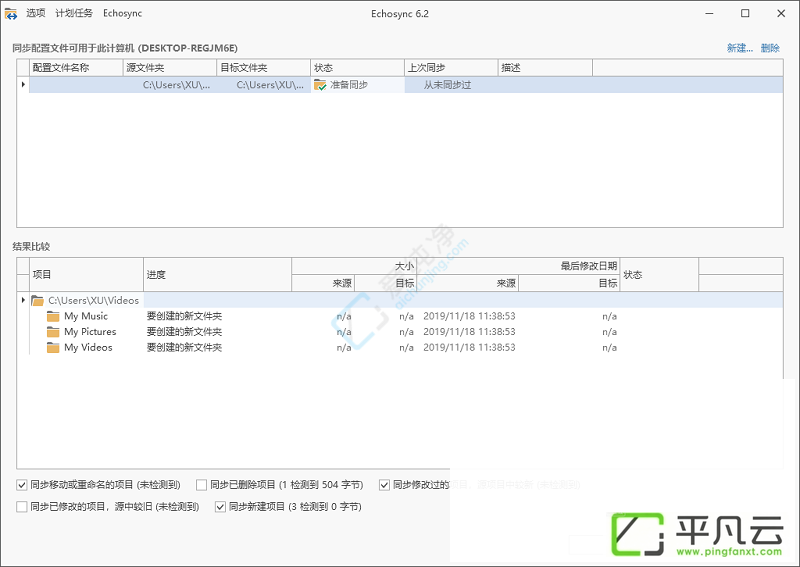
Task: Toggle 同步已修改的项目，源中较旧 checkbox
Action: click(x=21, y=507)
